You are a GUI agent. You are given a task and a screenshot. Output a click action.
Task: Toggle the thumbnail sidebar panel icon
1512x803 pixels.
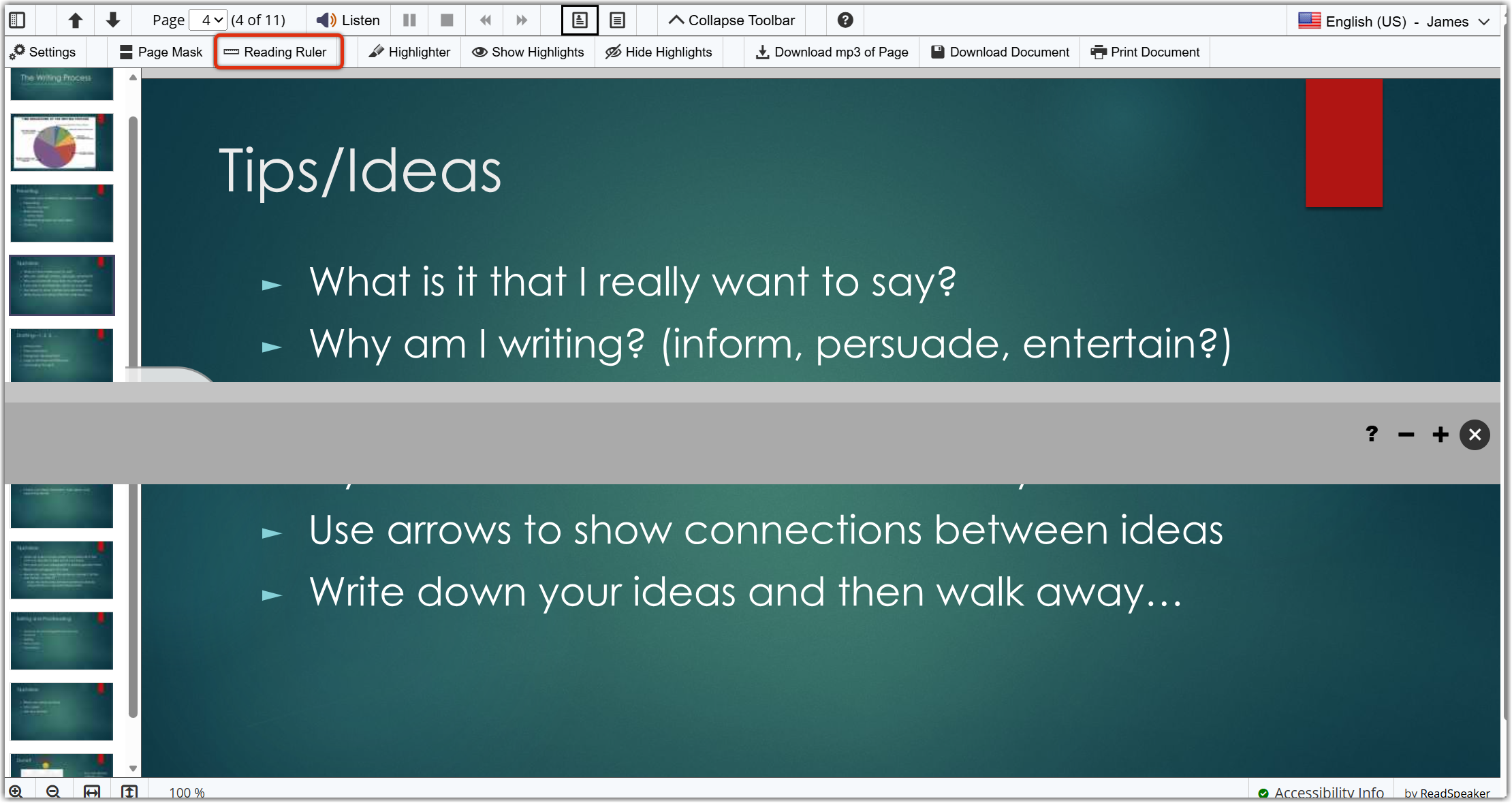coord(18,20)
